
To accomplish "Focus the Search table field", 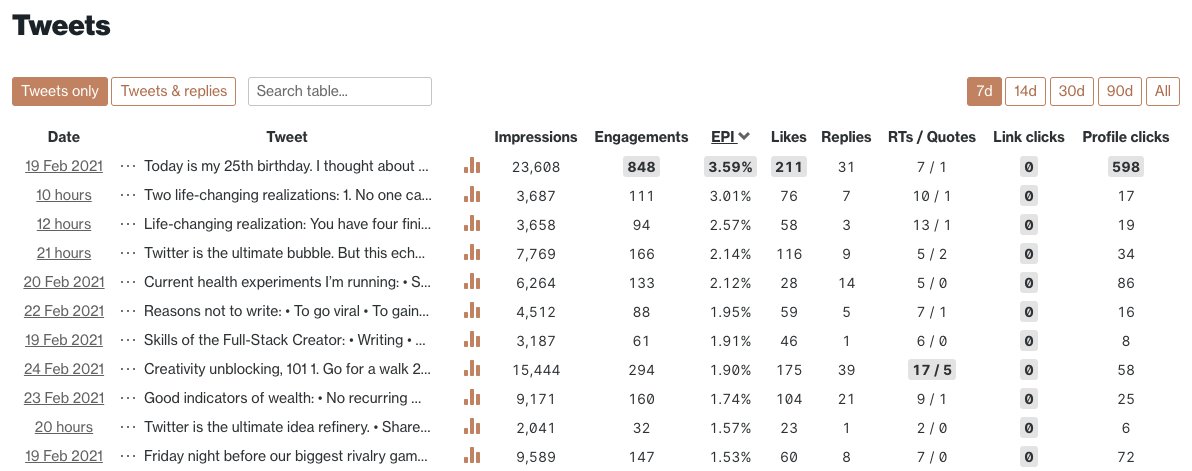I will (x=340, y=91).
